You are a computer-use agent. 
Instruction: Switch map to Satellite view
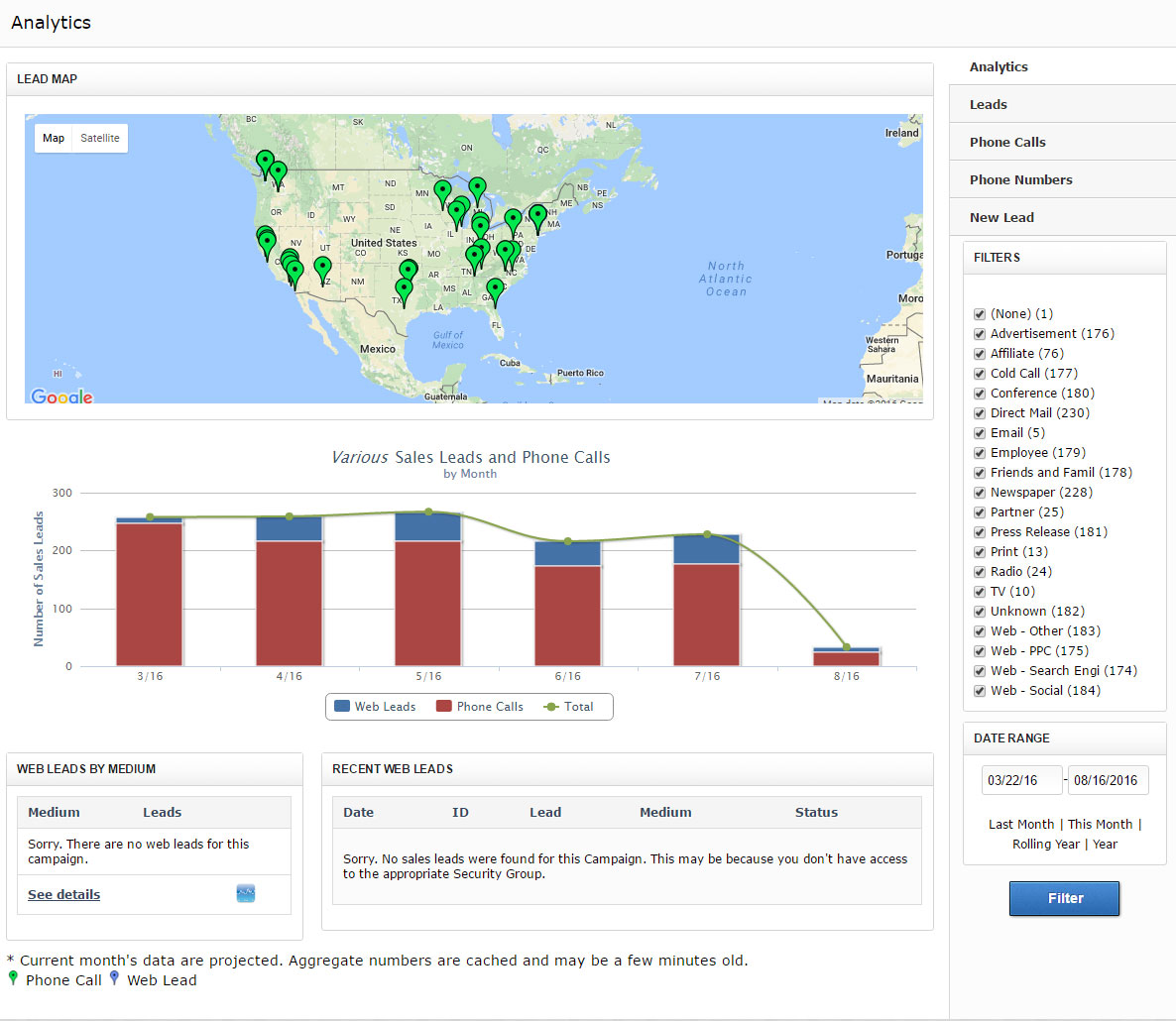100,138
